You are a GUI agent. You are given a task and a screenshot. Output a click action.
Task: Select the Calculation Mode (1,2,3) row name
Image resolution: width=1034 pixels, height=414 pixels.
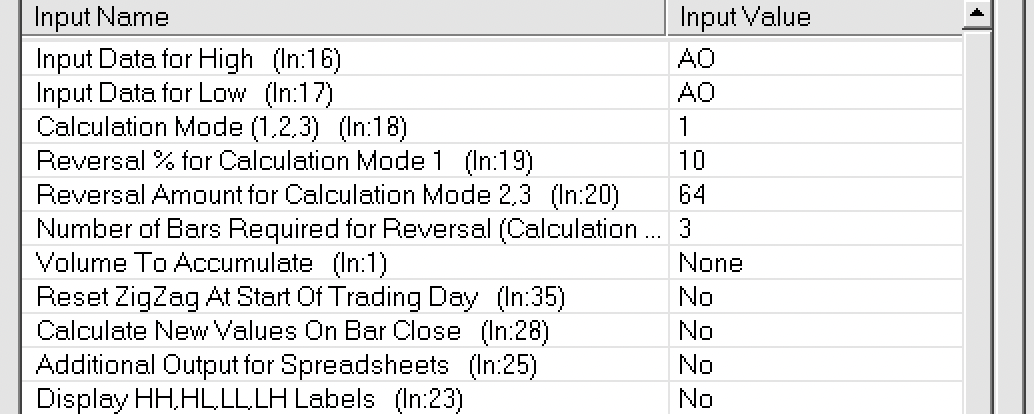pyautogui.click(x=222, y=127)
